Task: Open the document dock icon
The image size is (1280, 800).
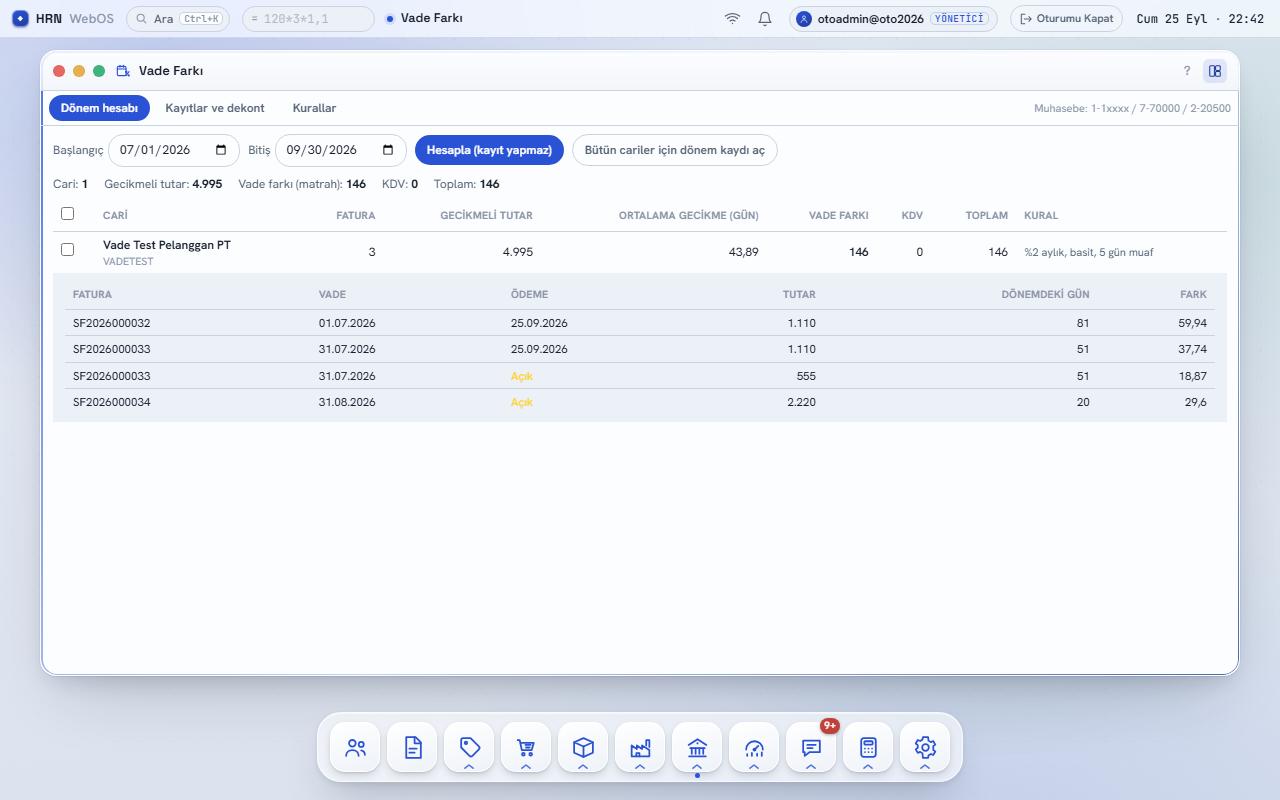Action: [412, 747]
